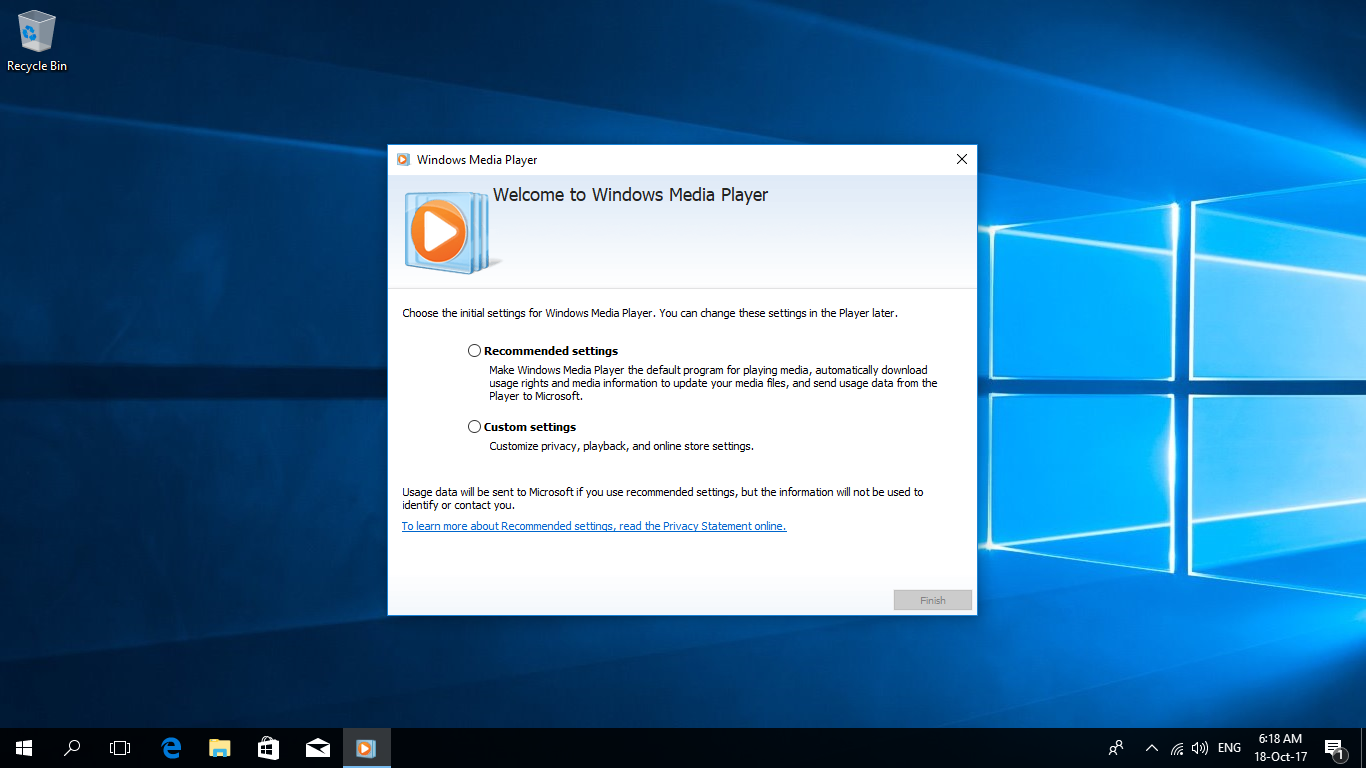This screenshot has height=768, width=1366.
Task: Click the volume speaker tray icon
Action: point(1200,748)
